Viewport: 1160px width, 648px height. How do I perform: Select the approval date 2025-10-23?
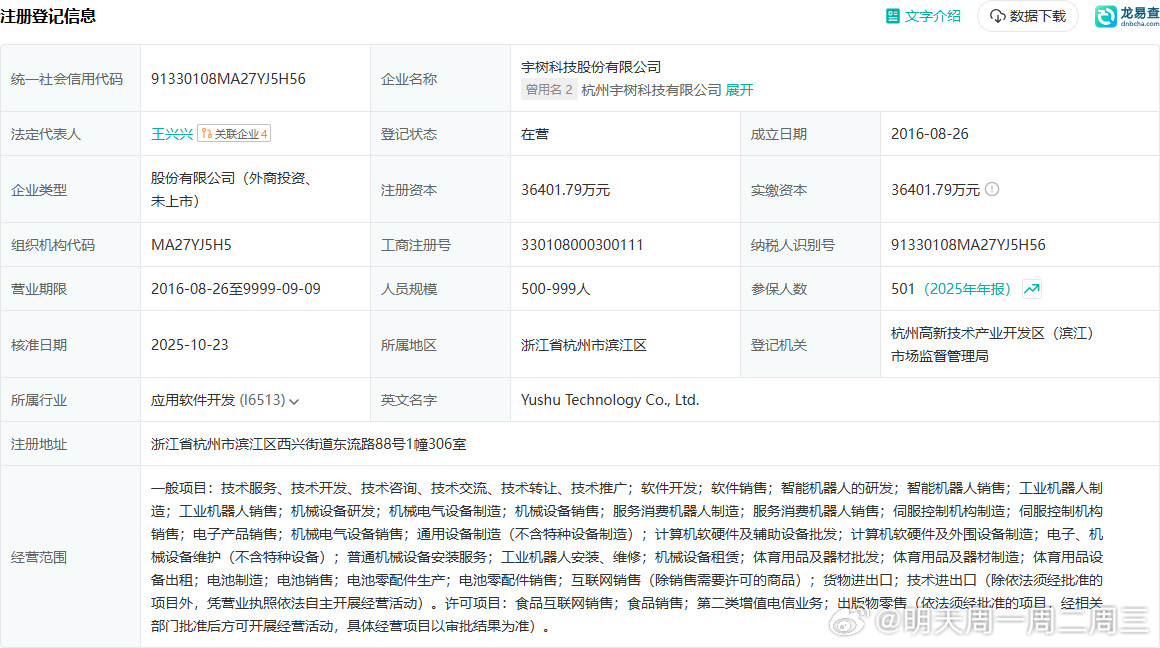[x=189, y=345]
